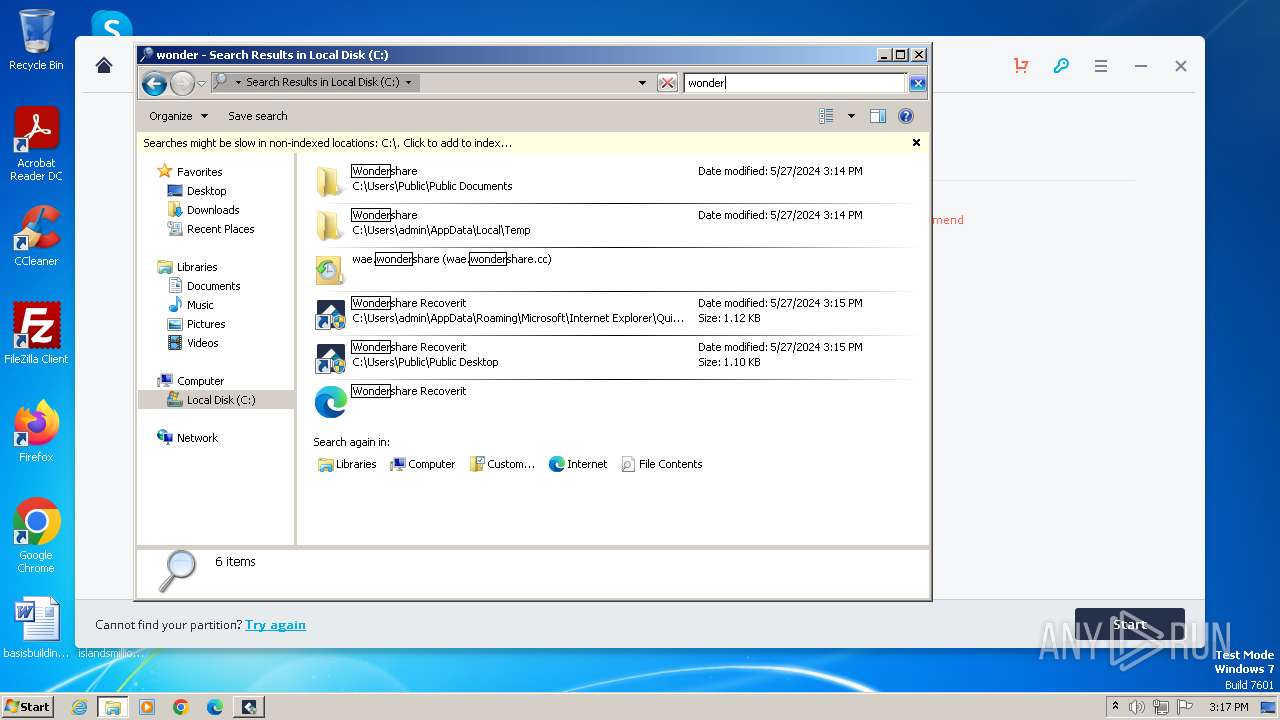This screenshot has width=1280, height=720.
Task: Show hidden system tray icons
Action: (x=1115, y=707)
